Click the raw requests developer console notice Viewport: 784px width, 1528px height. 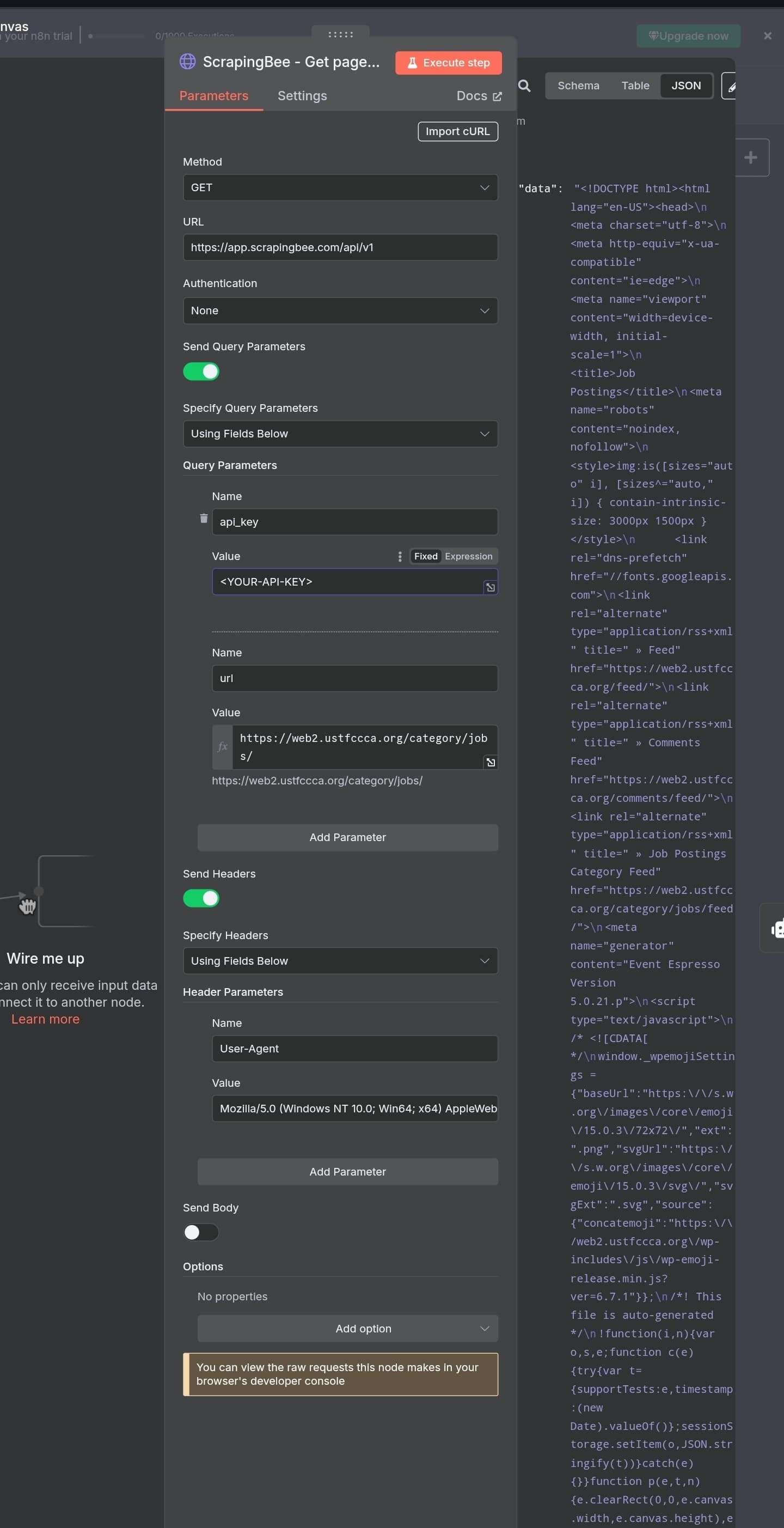pos(340,1374)
